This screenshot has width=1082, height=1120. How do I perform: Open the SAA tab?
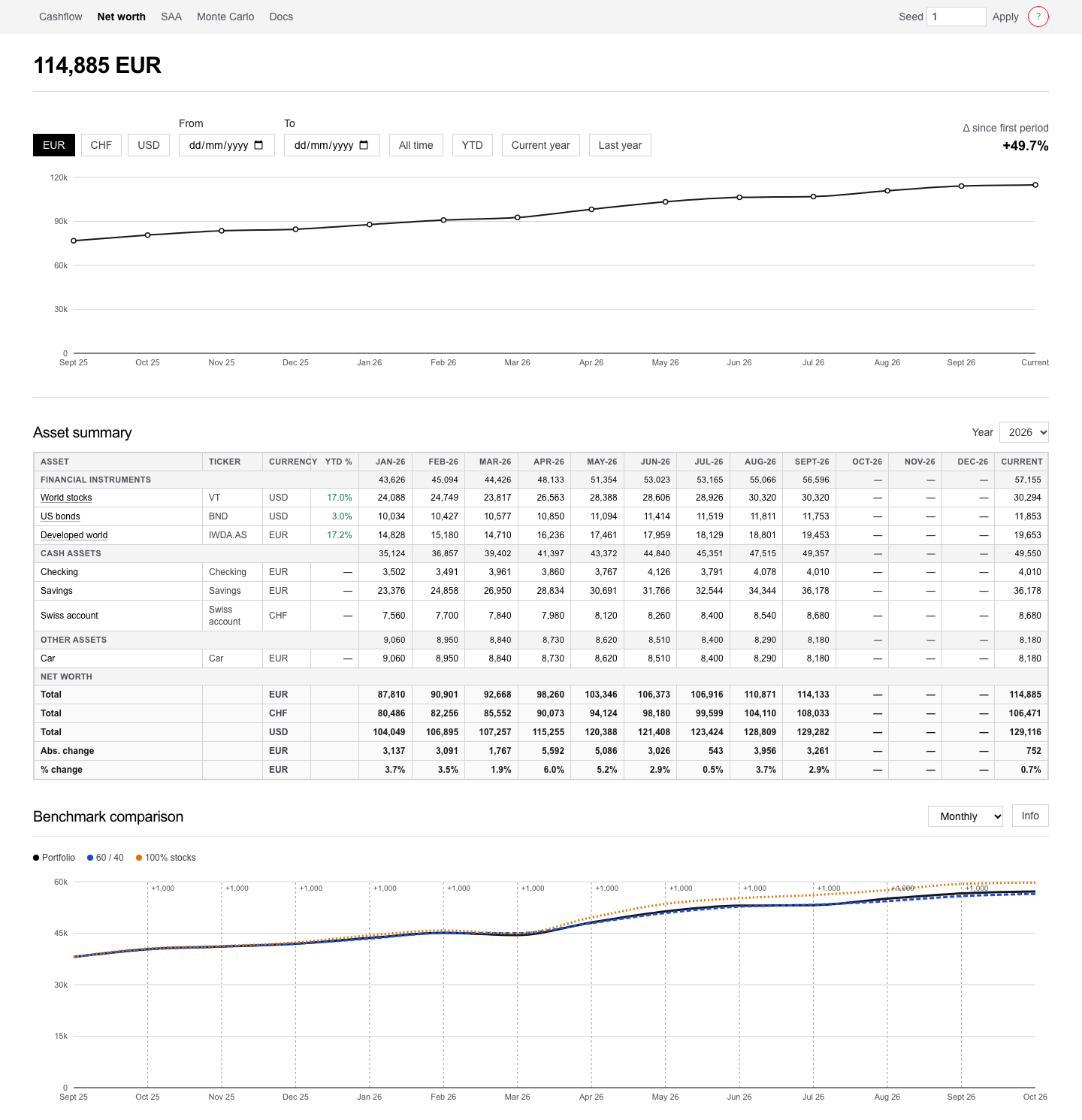click(171, 17)
